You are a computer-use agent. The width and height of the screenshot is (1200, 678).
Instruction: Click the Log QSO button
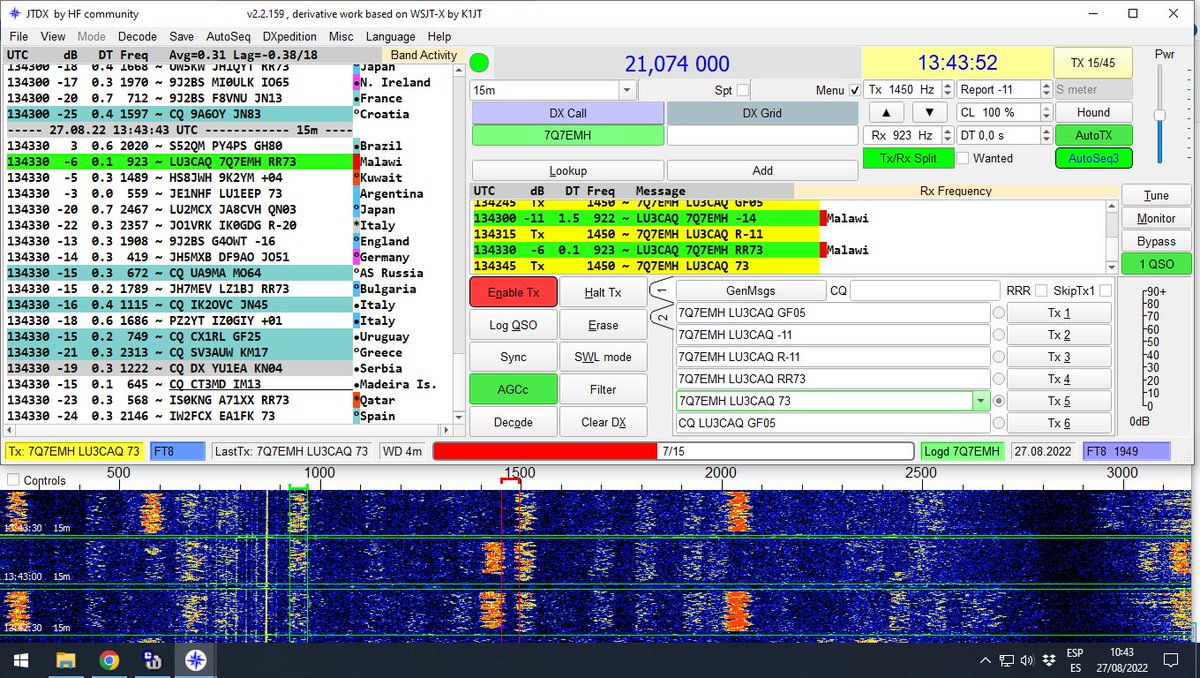pos(513,325)
